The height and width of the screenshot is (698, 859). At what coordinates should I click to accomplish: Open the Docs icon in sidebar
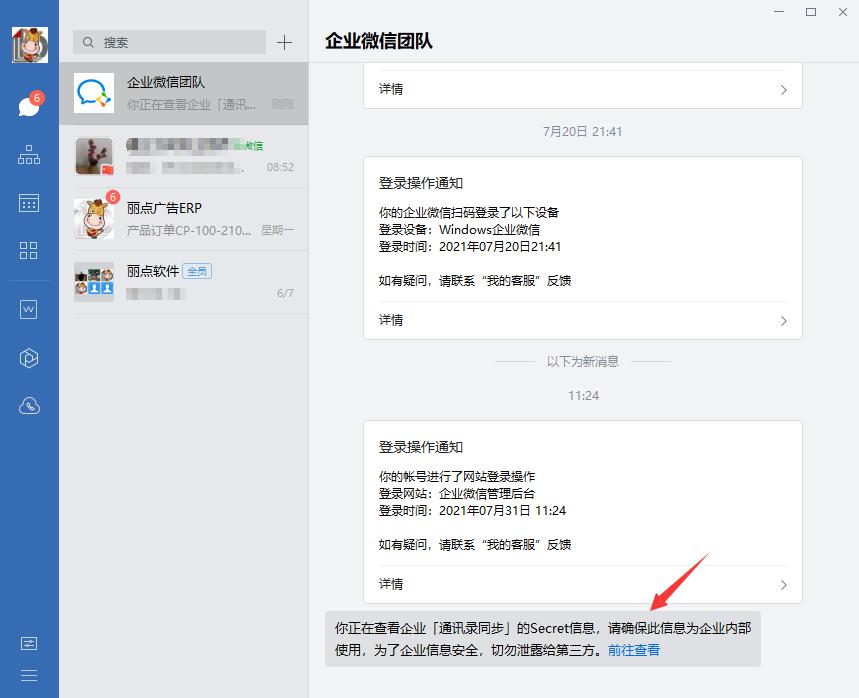click(x=28, y=310)
